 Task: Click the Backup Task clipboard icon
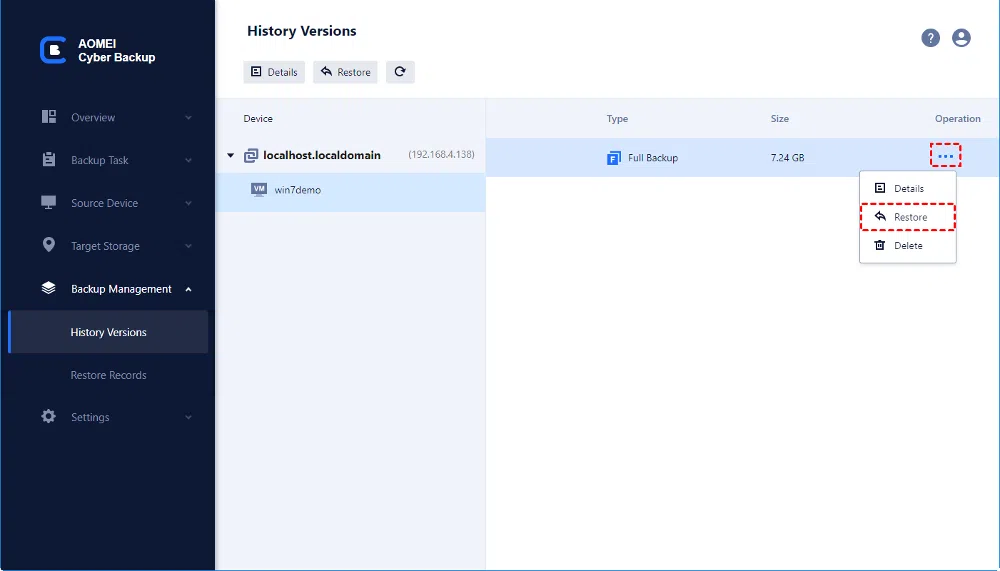49,159
